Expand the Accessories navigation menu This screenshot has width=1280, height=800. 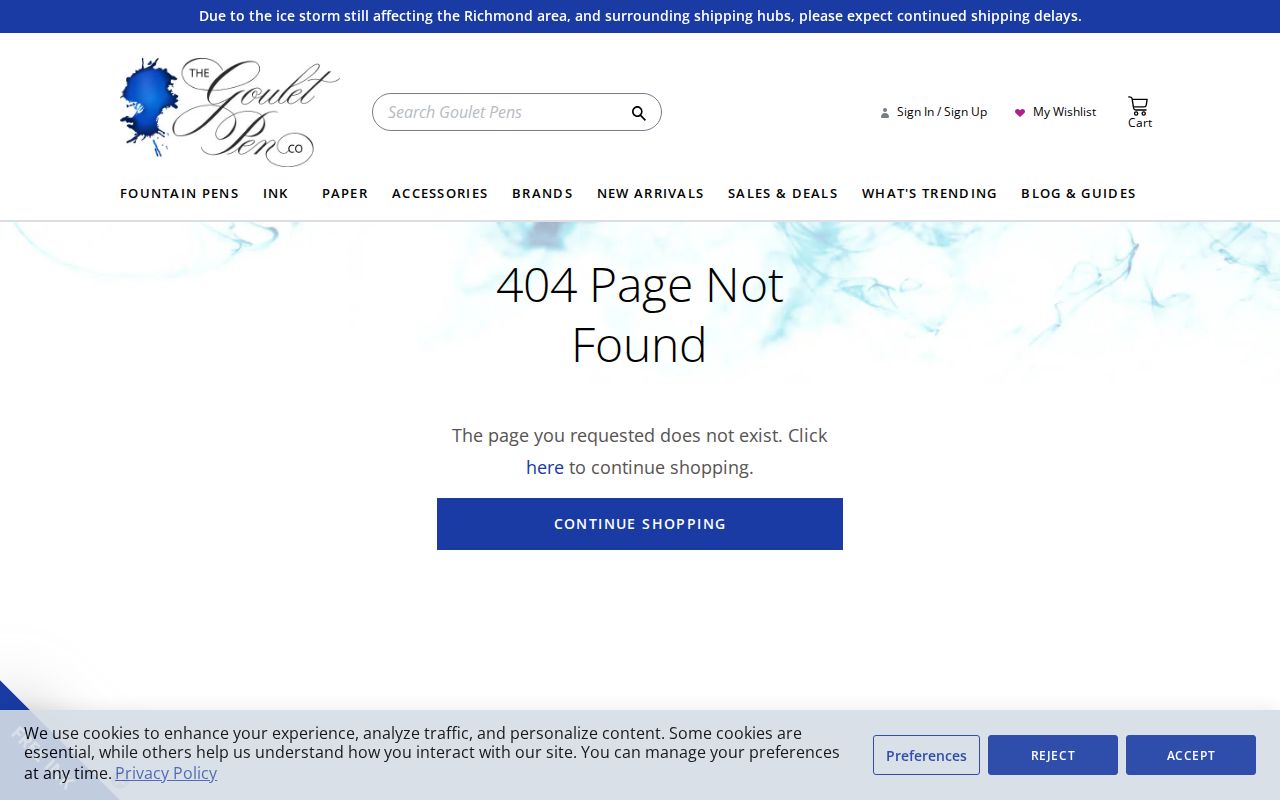click(439, 193)
